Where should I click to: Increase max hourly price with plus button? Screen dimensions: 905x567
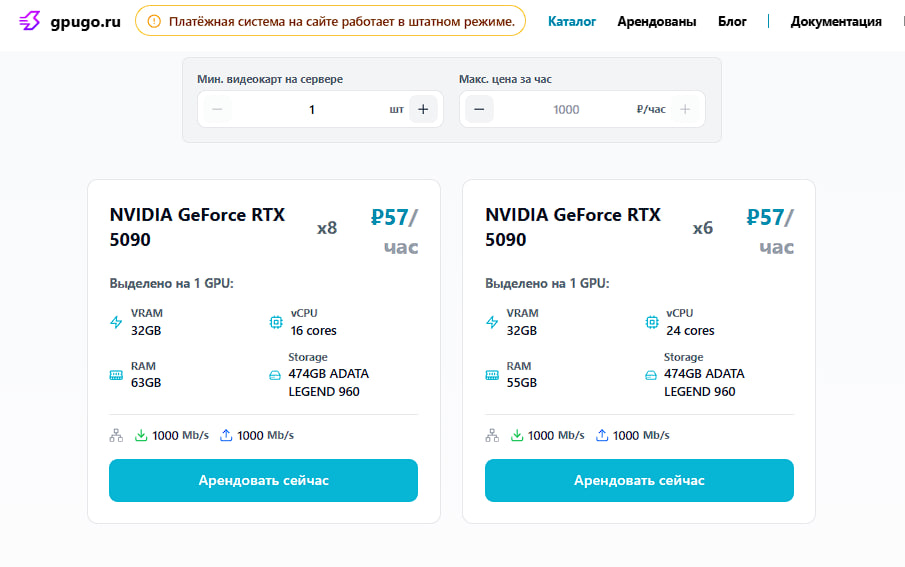[685, 109]
